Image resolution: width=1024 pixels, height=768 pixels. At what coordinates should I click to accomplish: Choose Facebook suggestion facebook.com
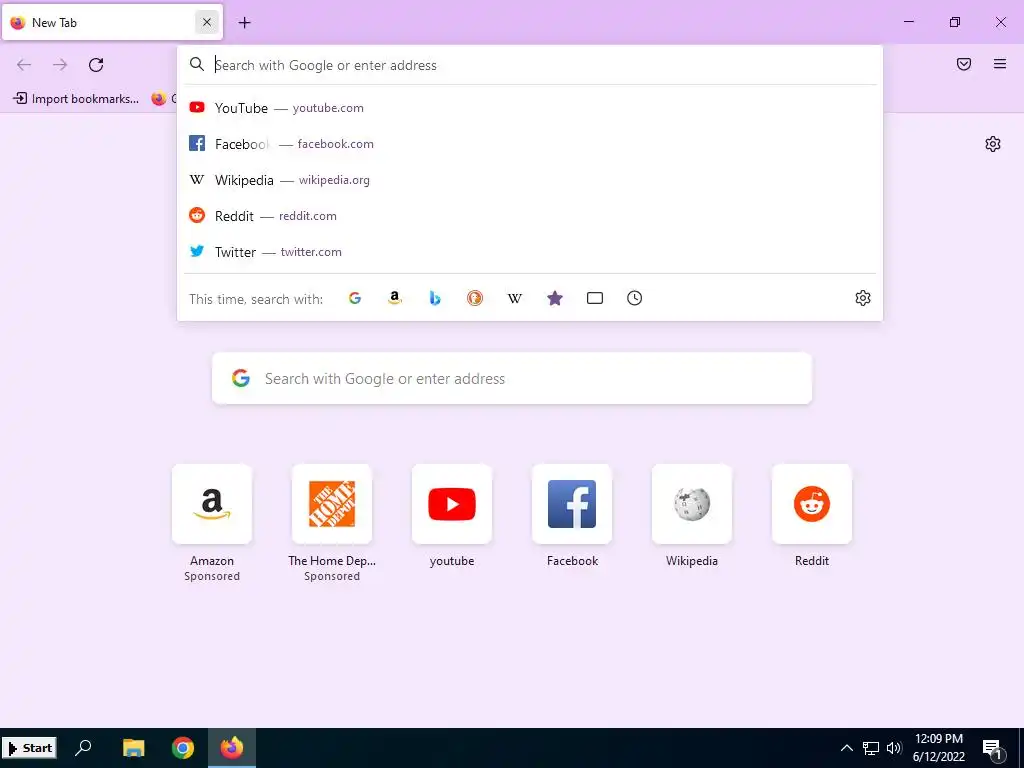click(530, 144)
